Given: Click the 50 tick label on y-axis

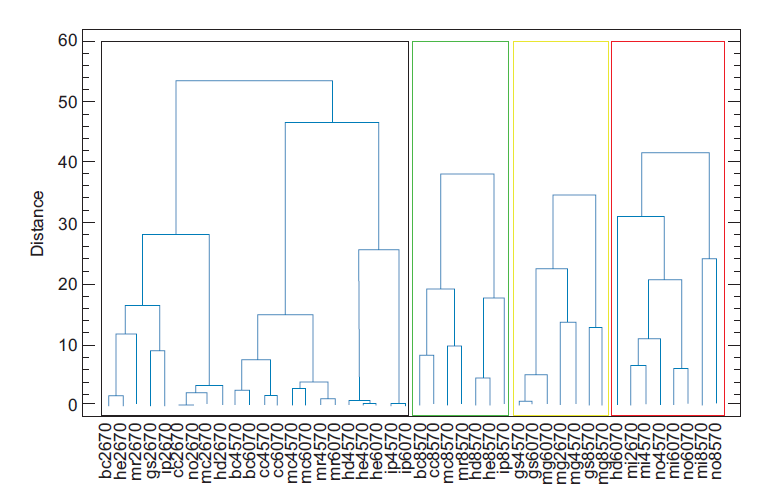Looking at the screenshot, I should (66, 102).
